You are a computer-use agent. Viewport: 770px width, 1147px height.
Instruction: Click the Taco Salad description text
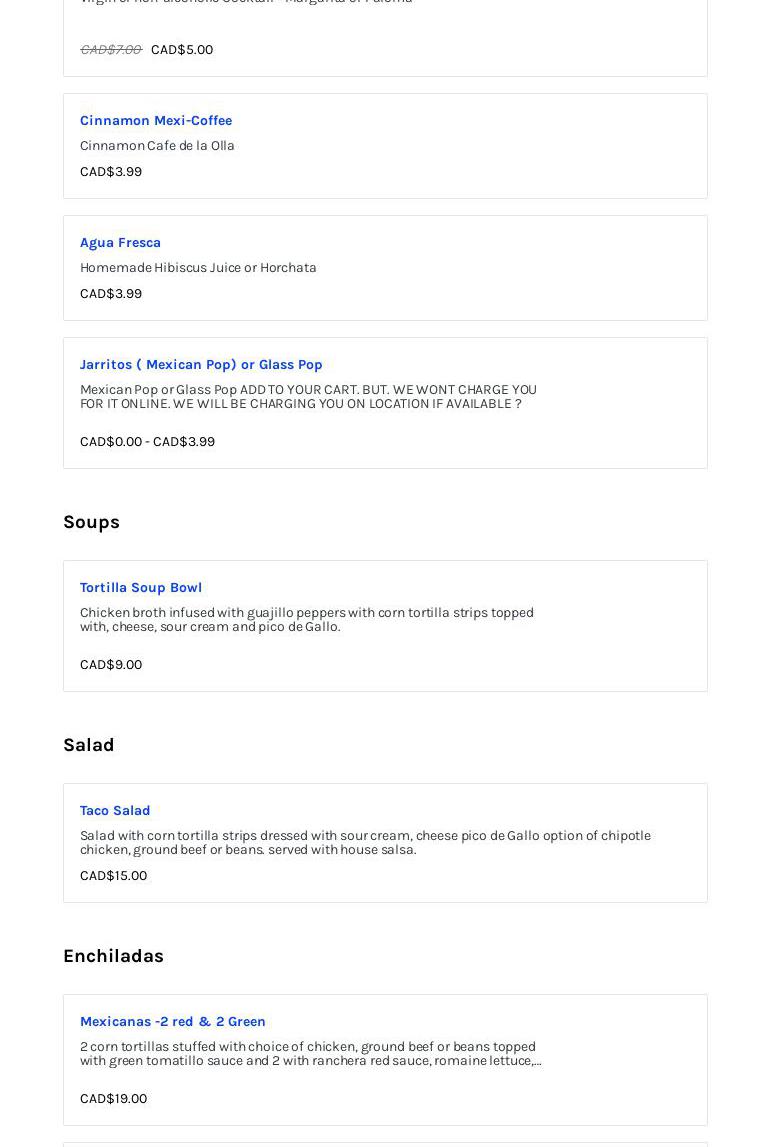365,842
